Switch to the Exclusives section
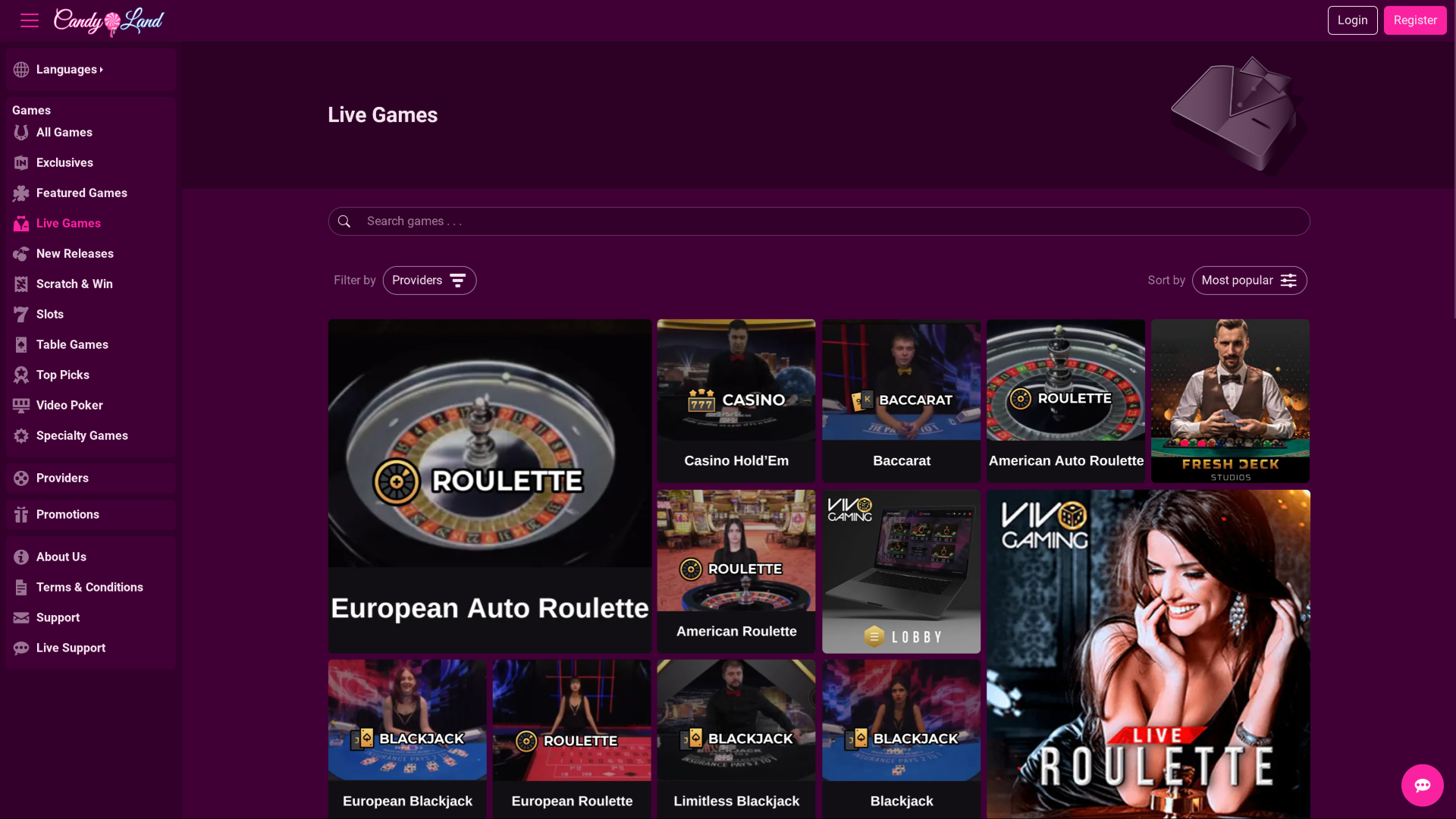The image size is (1456, 819). click(x=65, y=162)
